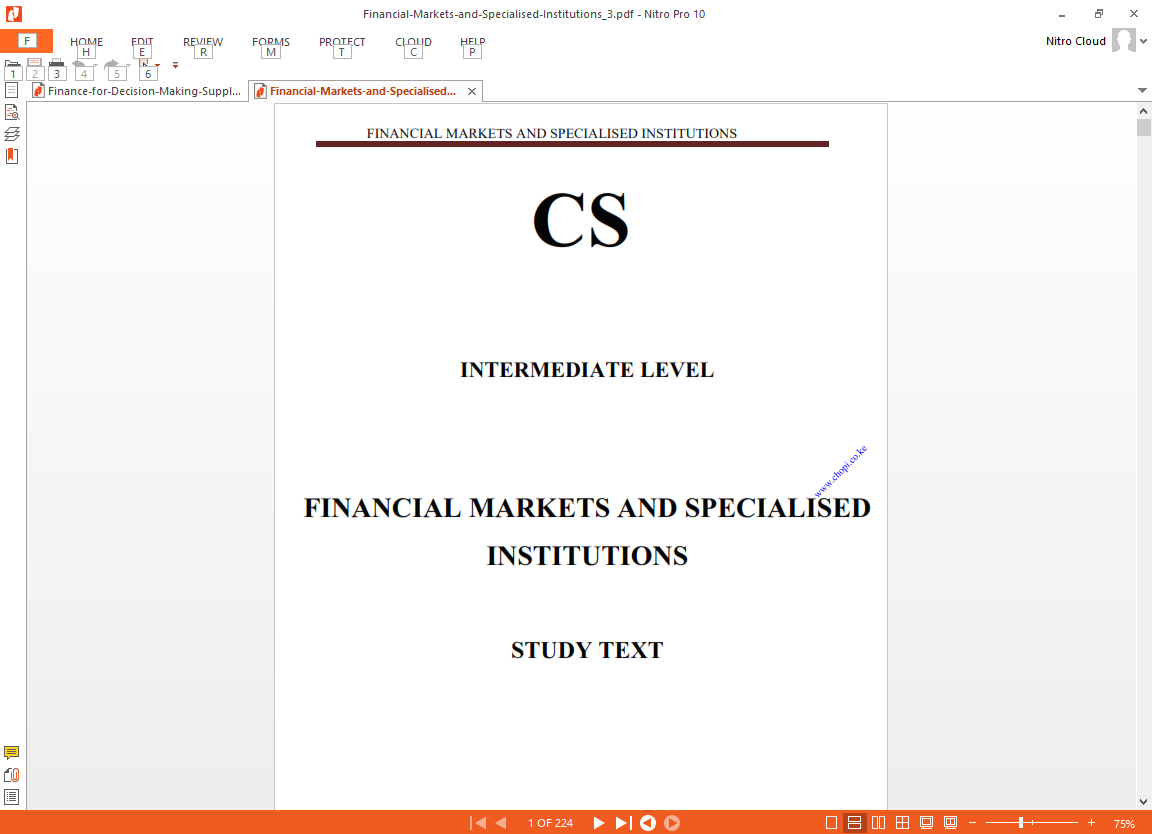Go to previous view in status bar
Image resolution: width=1152 pixels, height=834 pixels.
click(x=648, y=823)
